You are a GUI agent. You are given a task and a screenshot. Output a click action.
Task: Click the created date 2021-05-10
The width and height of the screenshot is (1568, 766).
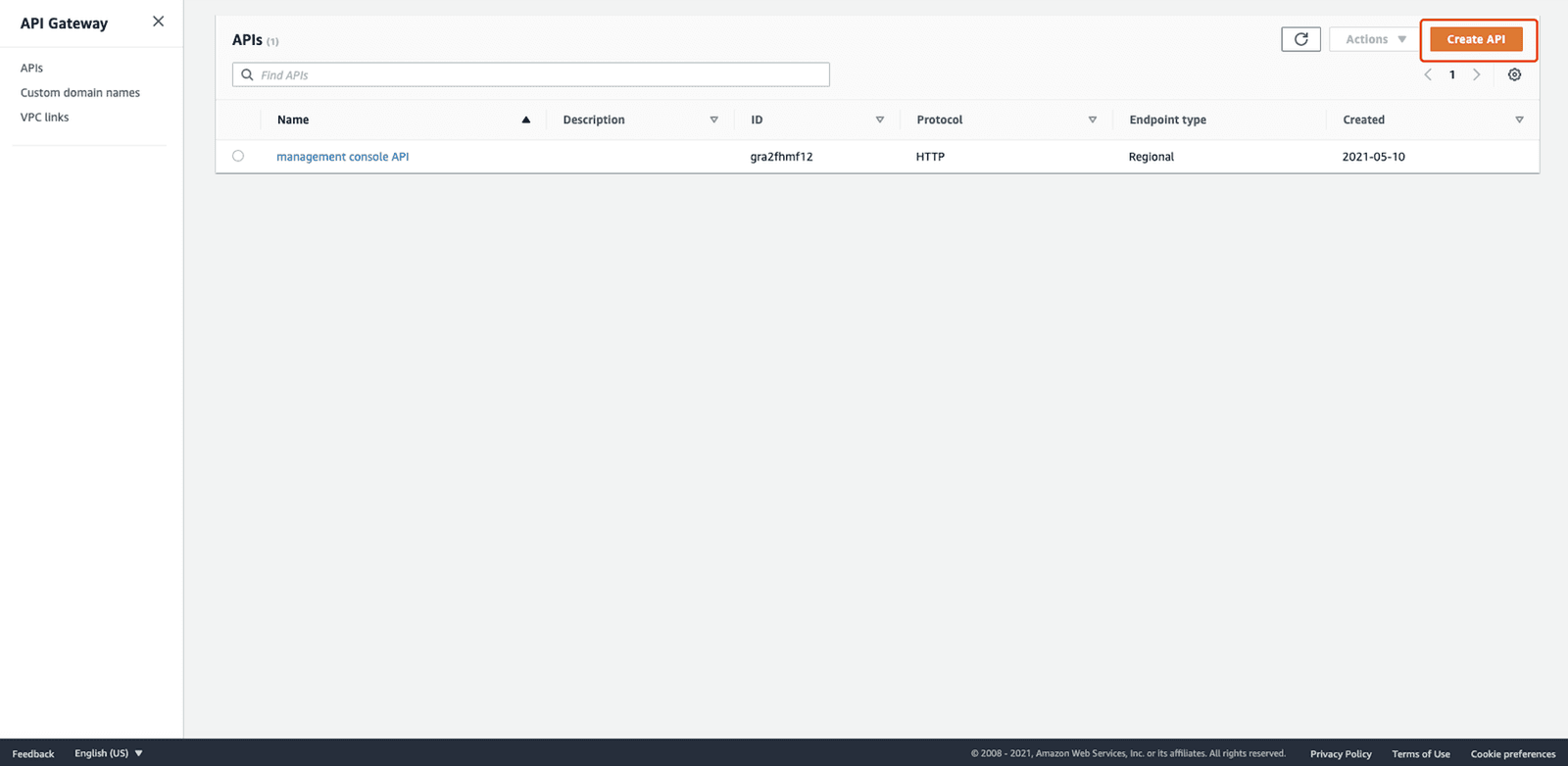[1374, 157]
